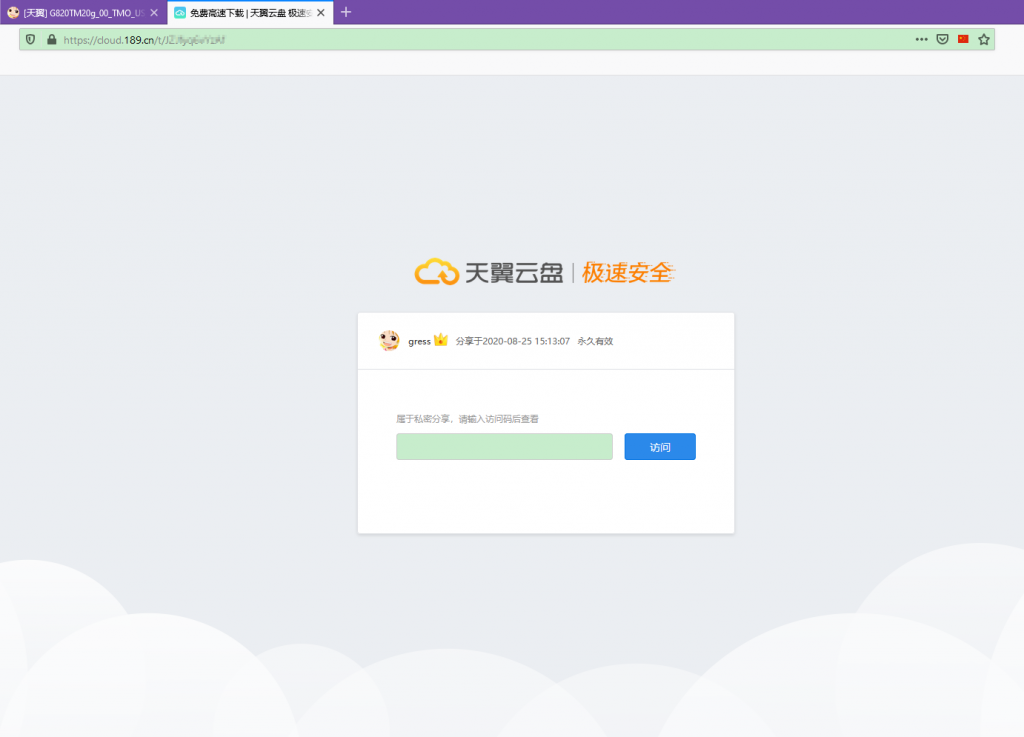Screen dimensions: 1024x737
Task: Click the tracking protection shield icon
Action: coord(30,40)
